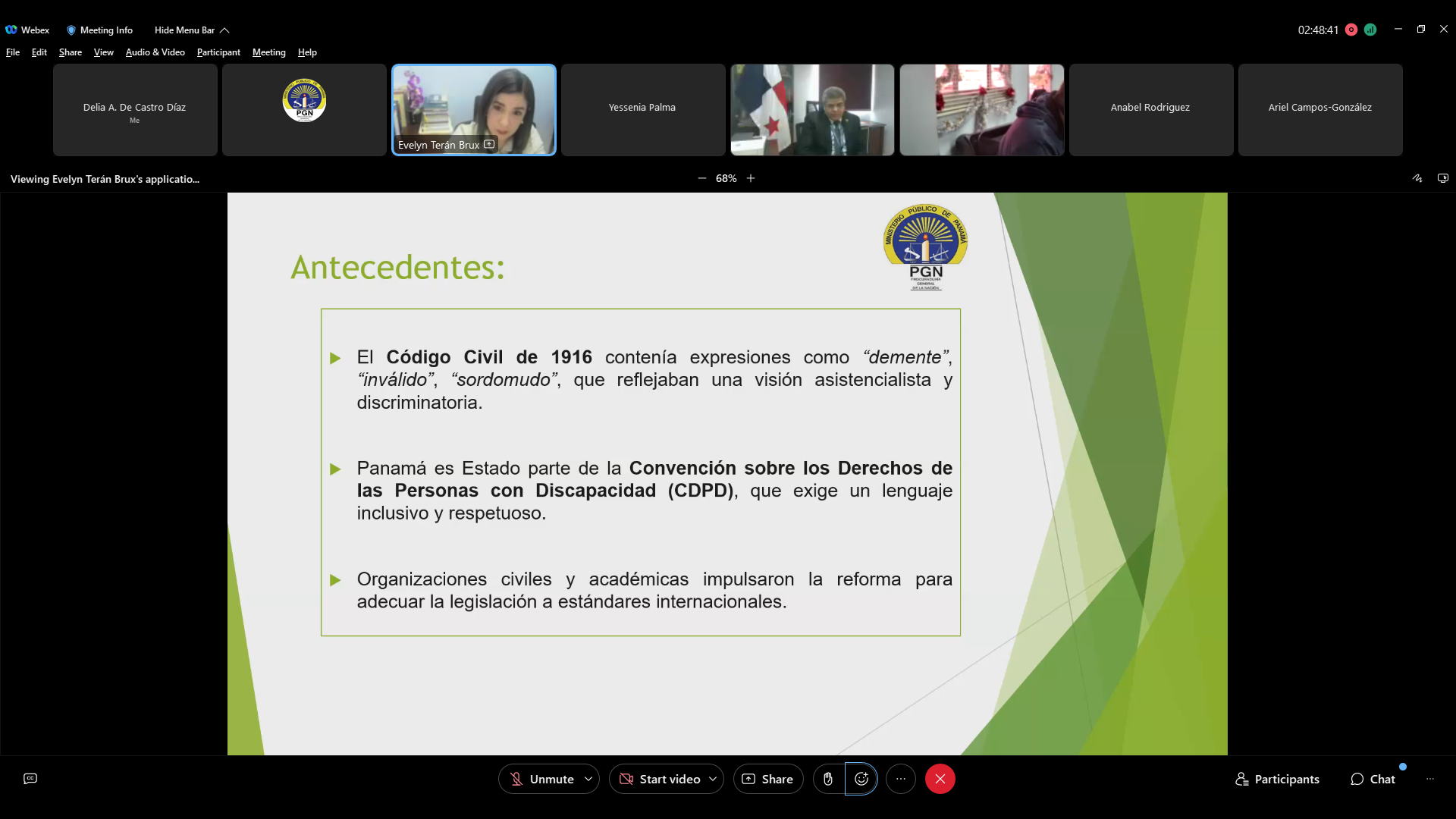Open the reactions emoji panel

[x=861, y=779]
